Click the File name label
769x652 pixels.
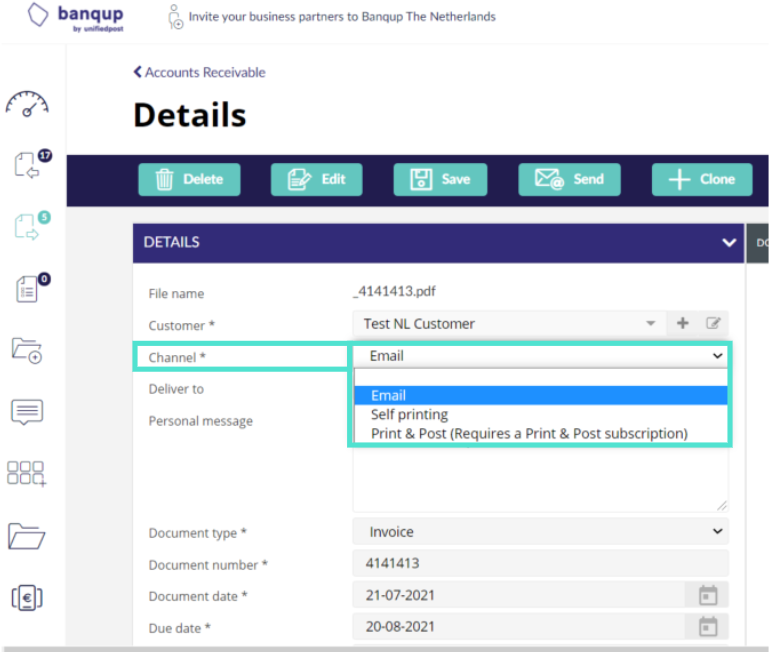click(x=176, y=294)
